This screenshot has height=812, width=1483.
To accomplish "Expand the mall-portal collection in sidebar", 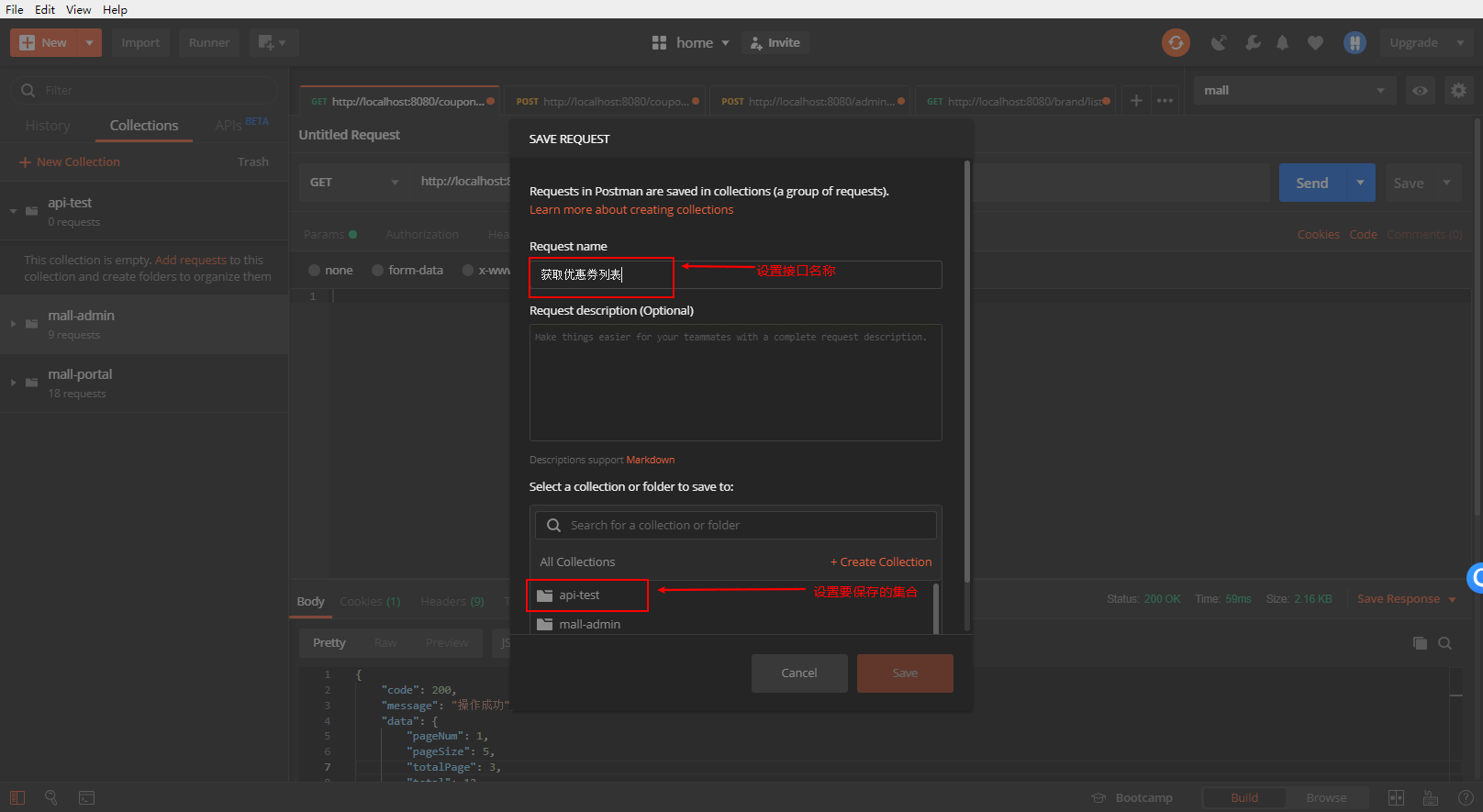I will pos(14,383).
